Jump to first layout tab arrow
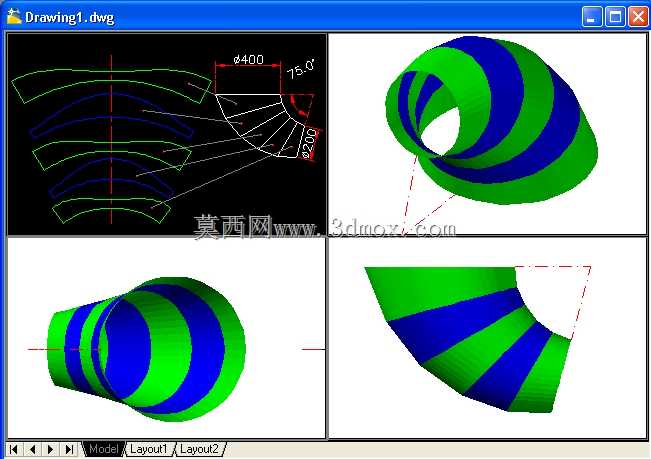The image size is (651, 459). coord(14,449)
